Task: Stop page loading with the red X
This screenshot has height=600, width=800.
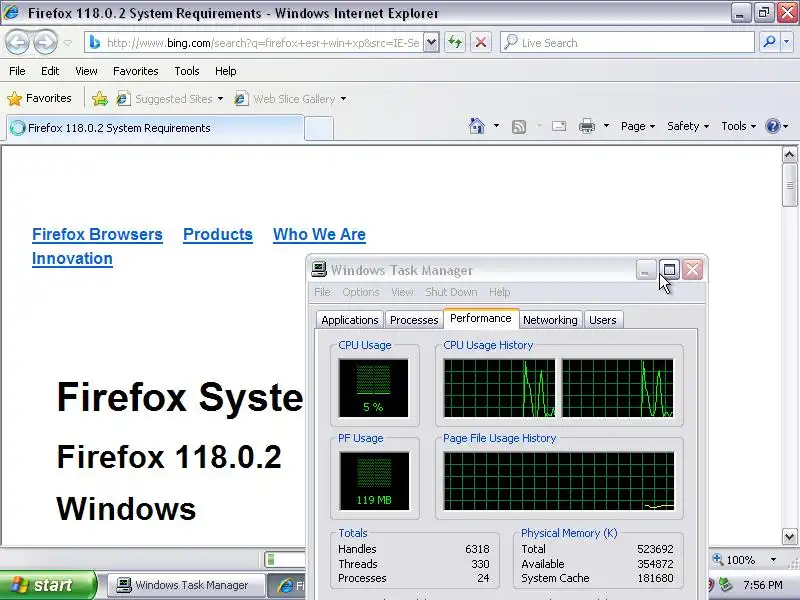Action: pos(481,42)
